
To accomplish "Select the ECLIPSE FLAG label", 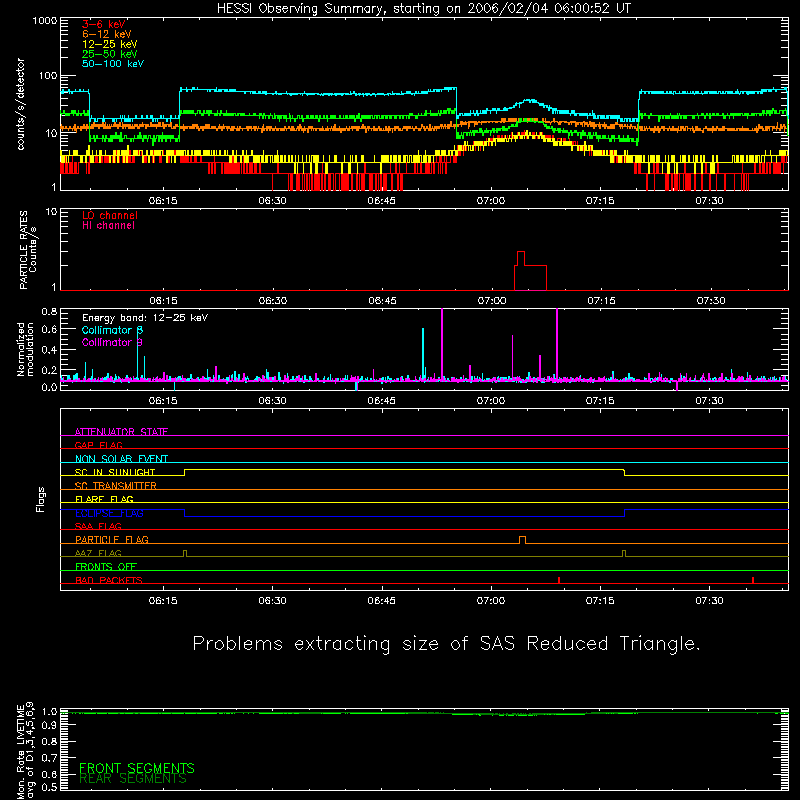I will point(109,513).
